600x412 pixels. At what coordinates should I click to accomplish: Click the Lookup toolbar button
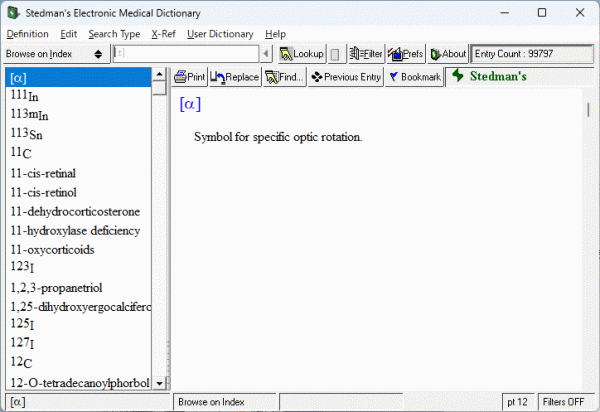pos(302,54)
